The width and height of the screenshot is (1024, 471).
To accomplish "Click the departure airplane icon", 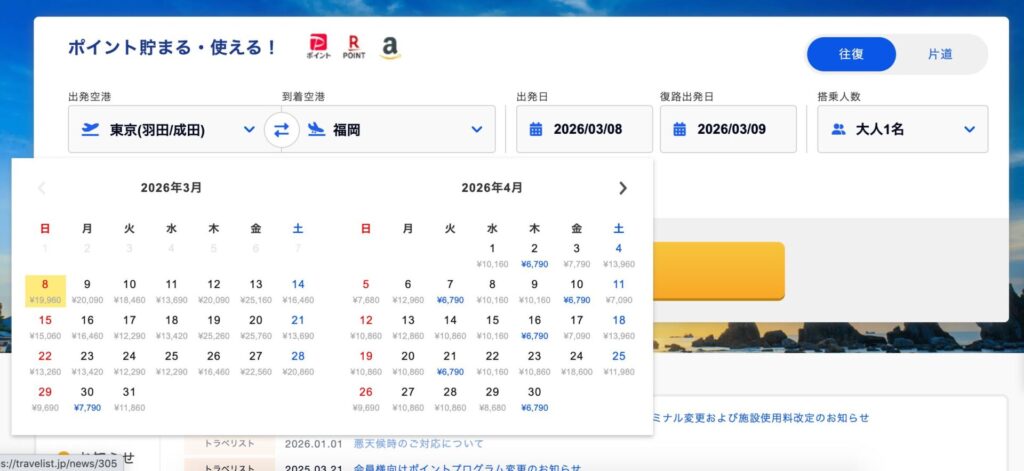I will point(92,129).
